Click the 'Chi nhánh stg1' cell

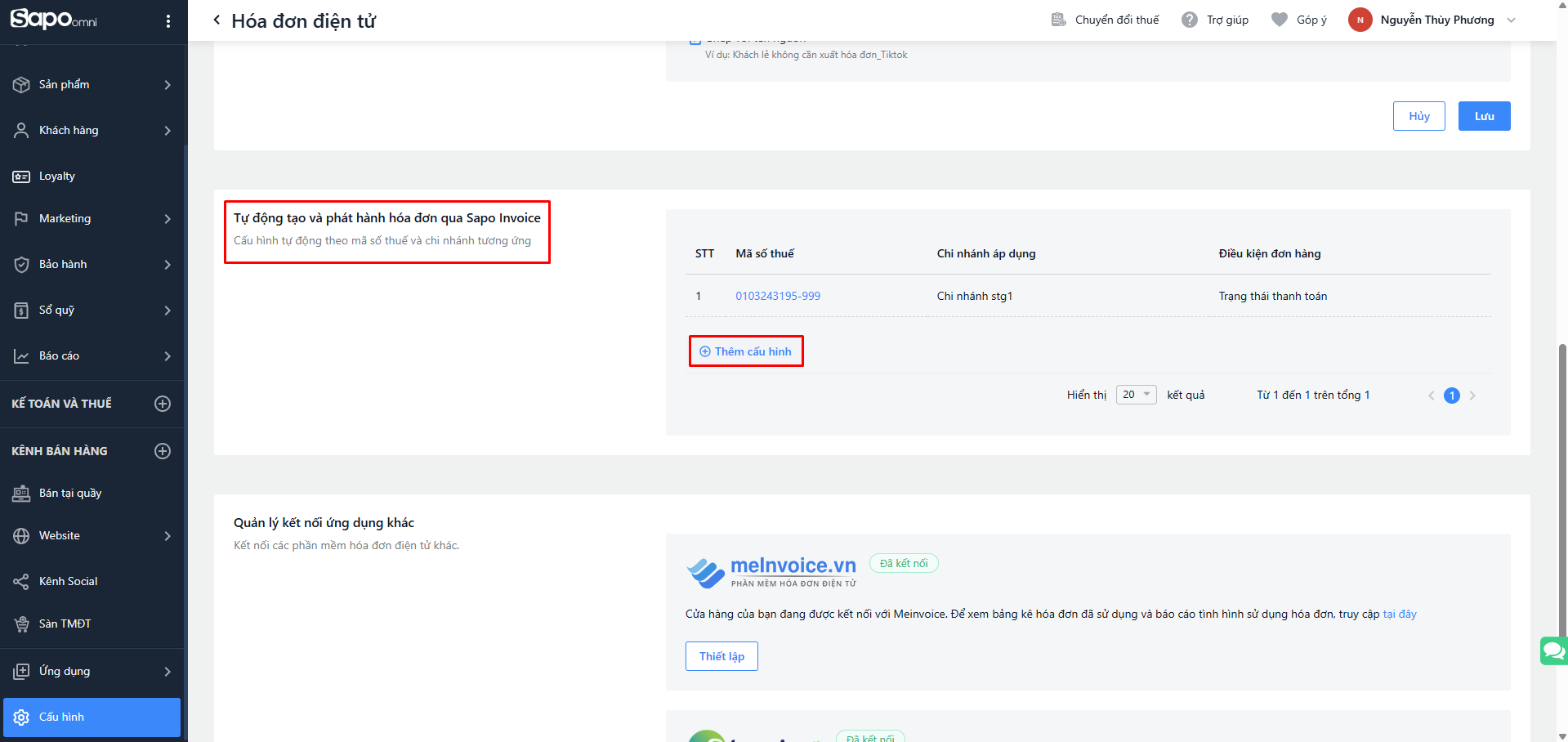click(975, 296)
